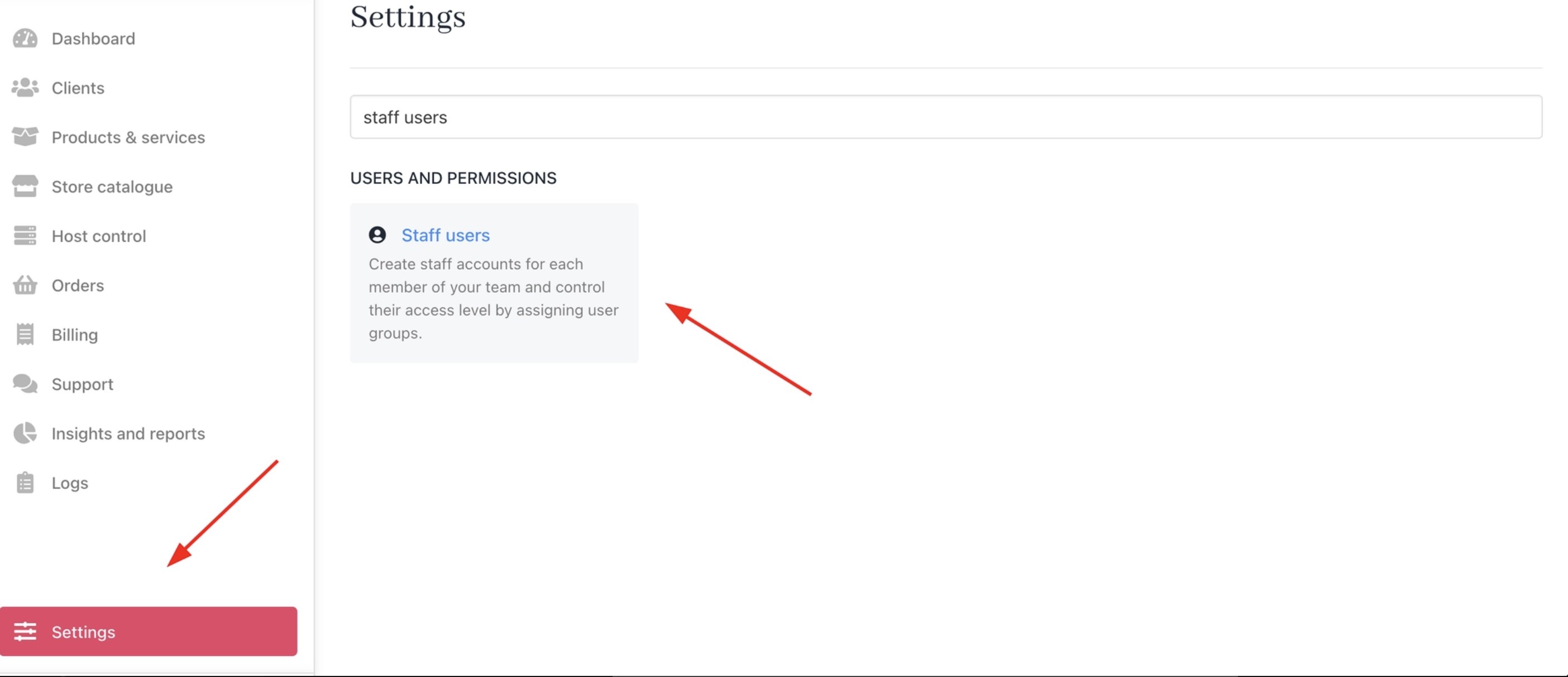Click the Support chat bubbles icon
The height and width of the screenshot is (677, 1568).
(25, 384)
